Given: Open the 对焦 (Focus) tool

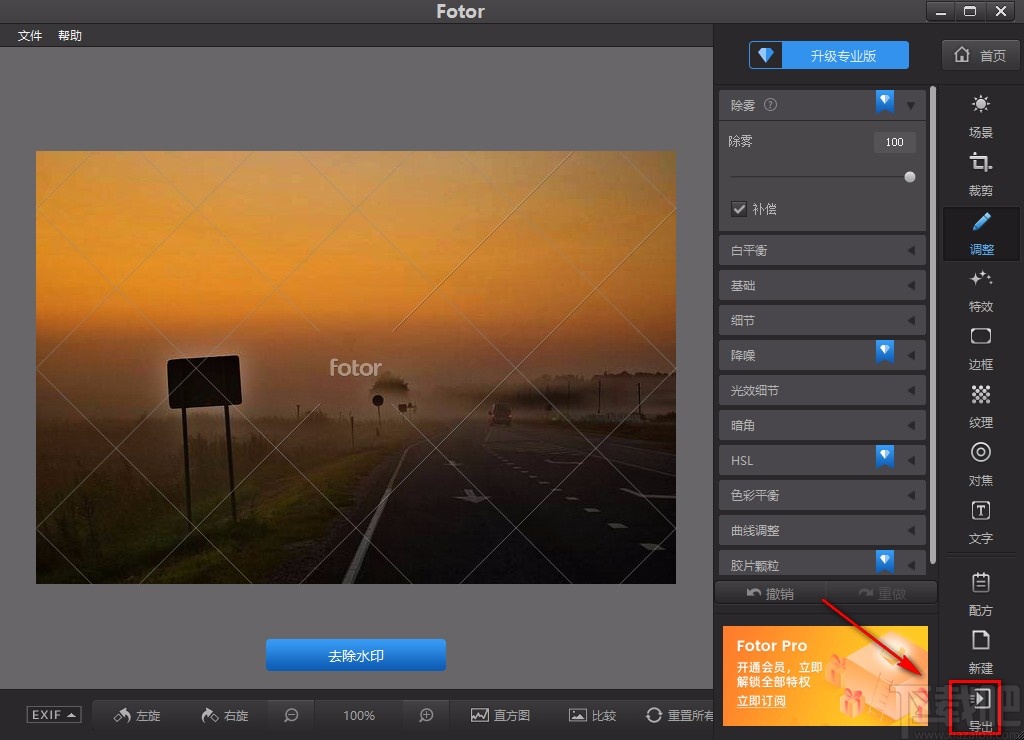Looking at the screenshot, I should coord(980,465).
